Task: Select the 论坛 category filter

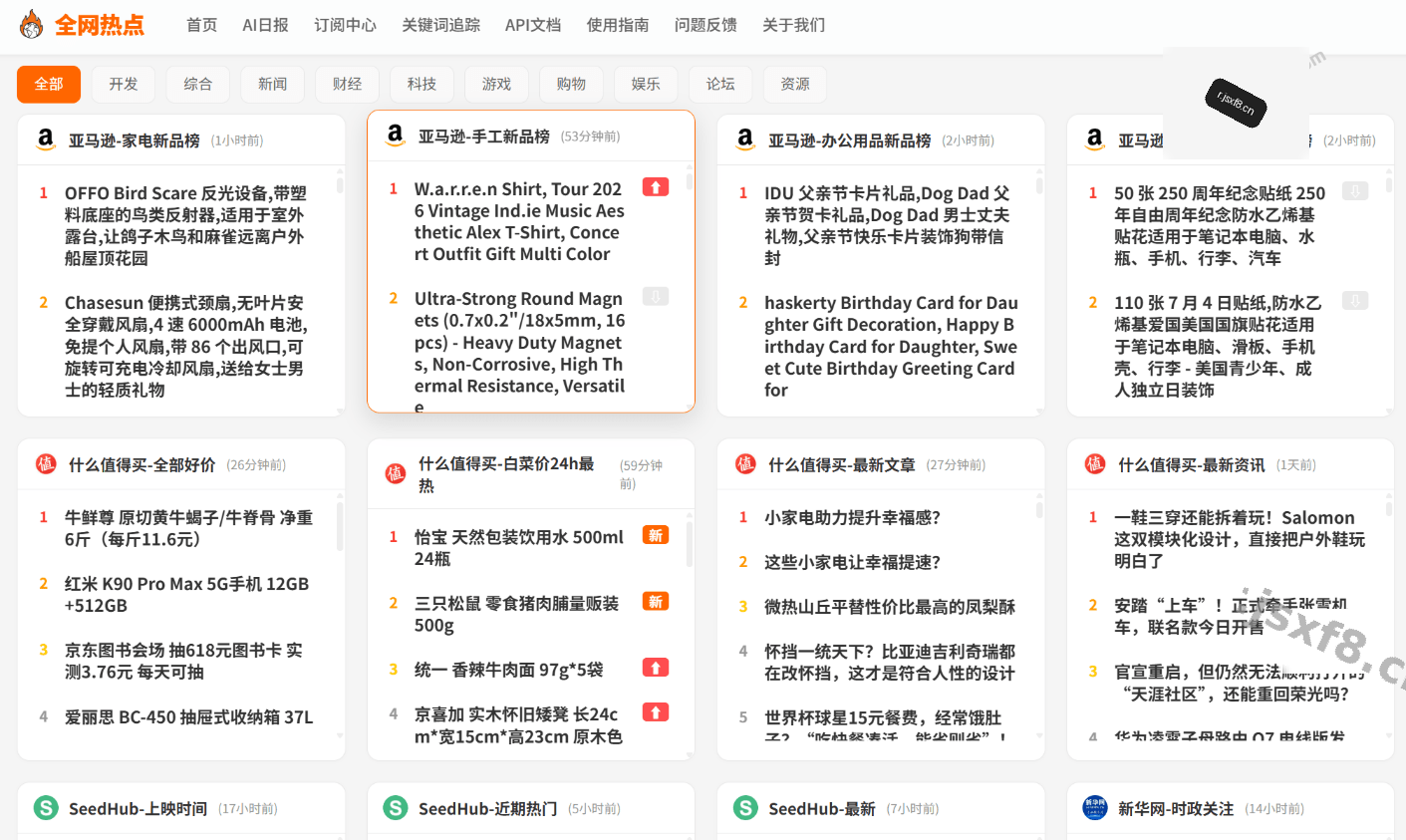Action: coord(721,84)
